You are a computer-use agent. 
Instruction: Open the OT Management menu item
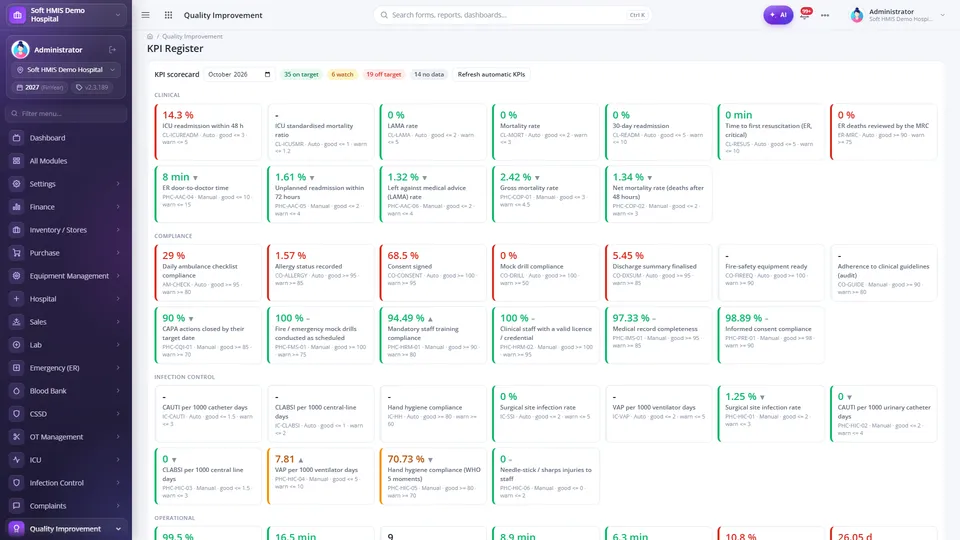point(66,437)
